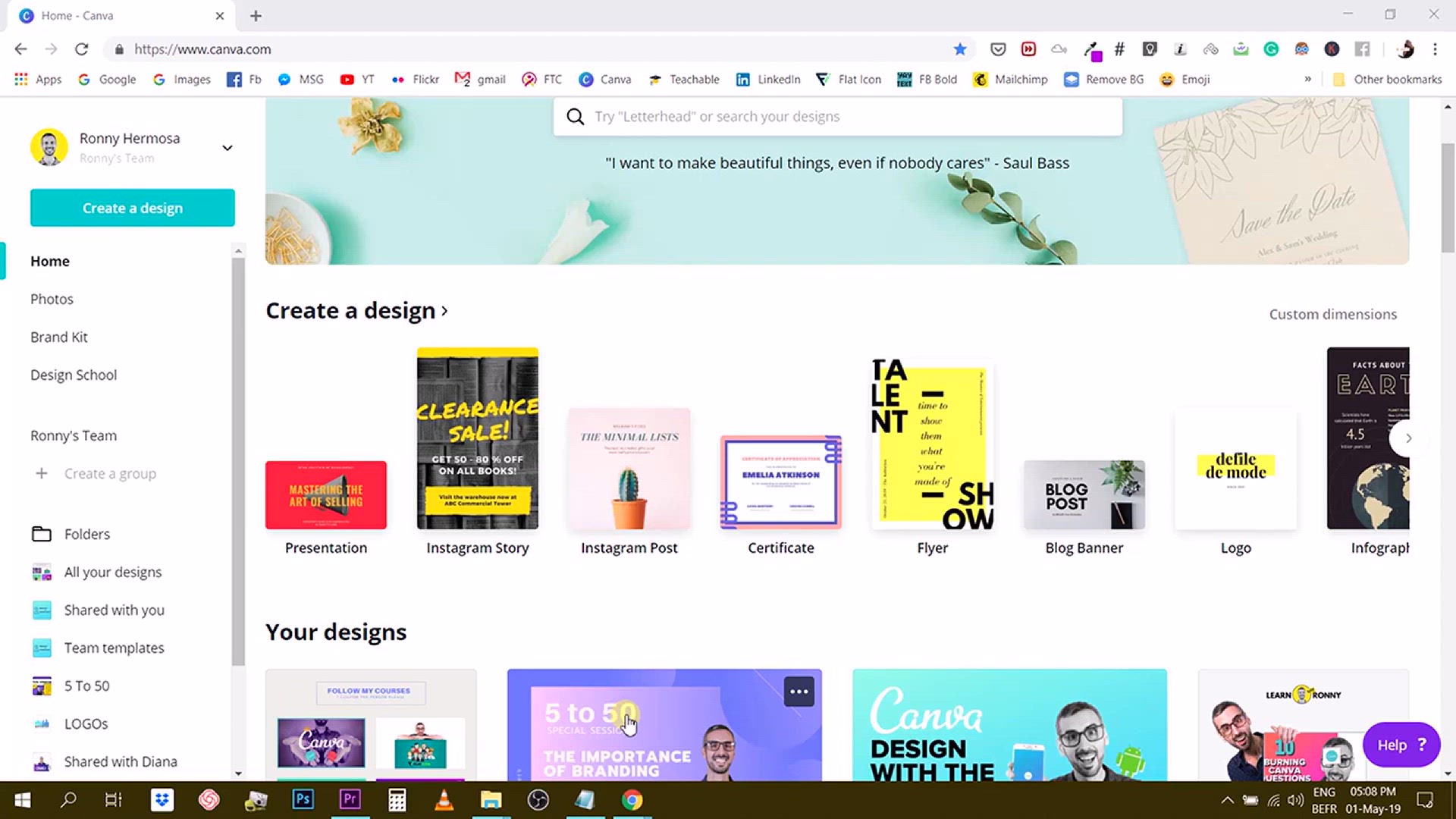Click the Create a design button
Screen dimensions: 1456x819
tap(133, 208)
